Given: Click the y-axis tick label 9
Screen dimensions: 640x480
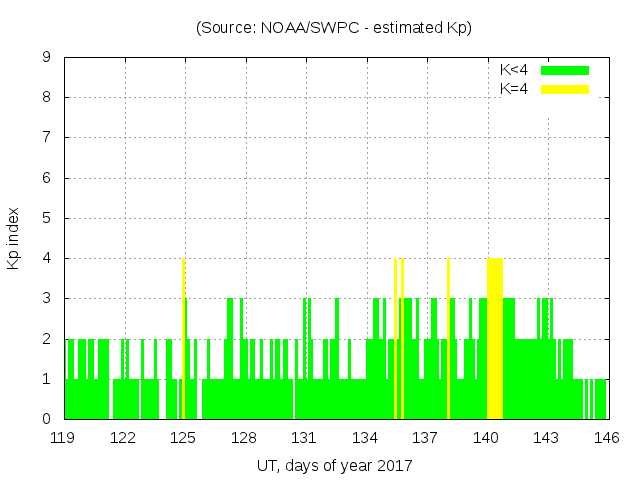Looking at the screenshot, I should click(46, 58).
